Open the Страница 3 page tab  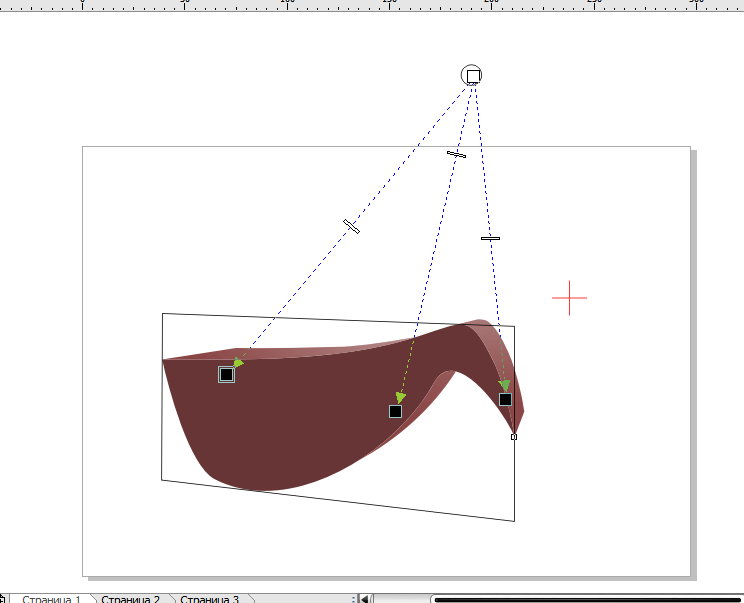pos(209,599)
